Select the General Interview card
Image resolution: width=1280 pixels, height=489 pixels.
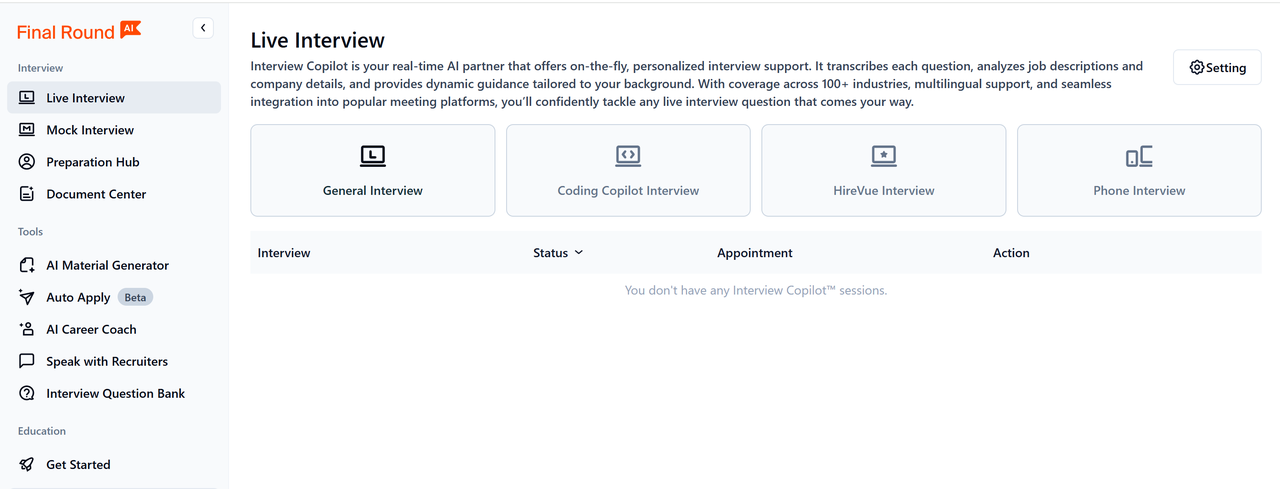372,170
